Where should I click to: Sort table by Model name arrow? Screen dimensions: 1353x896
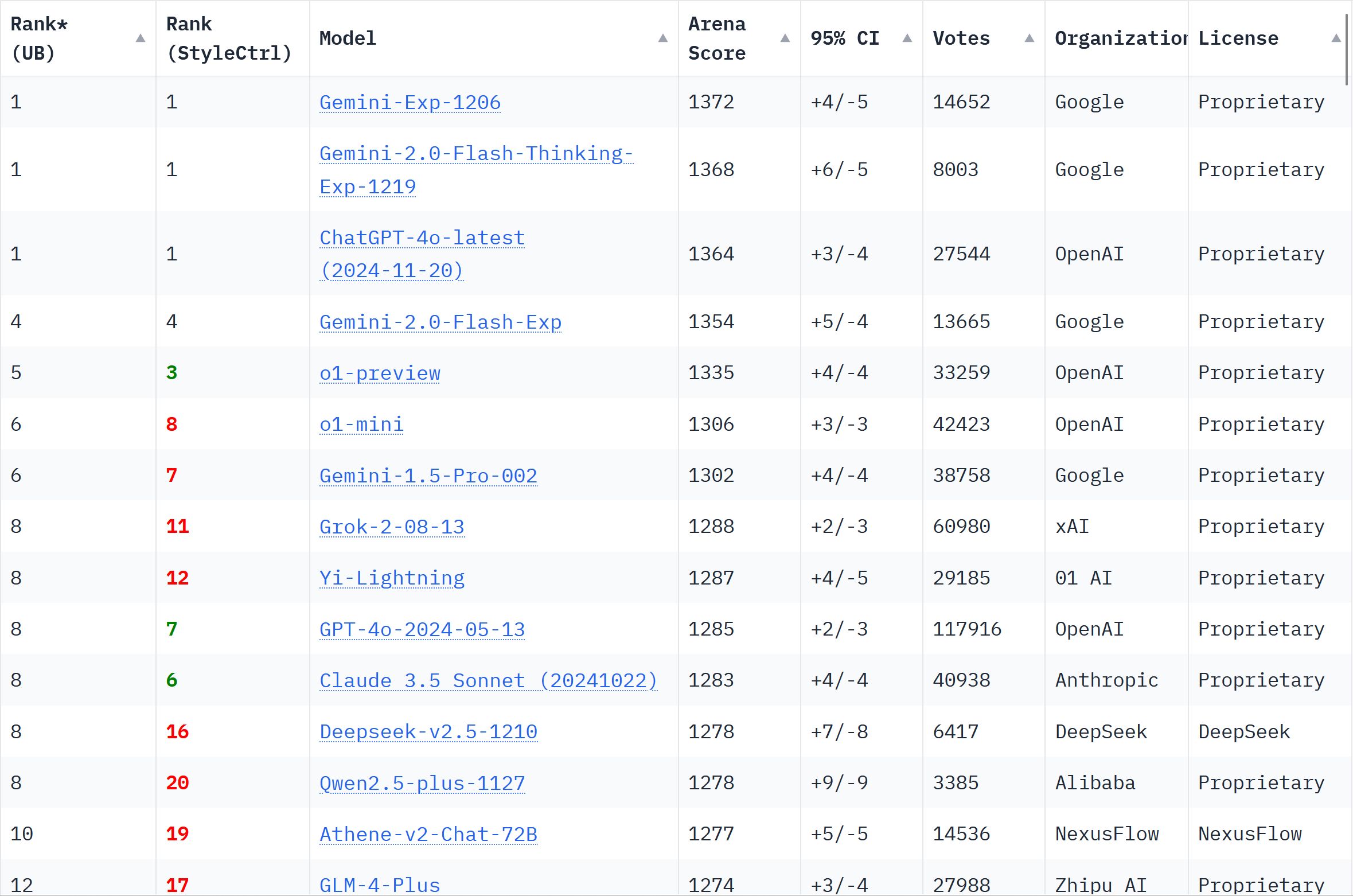(662, 38)
